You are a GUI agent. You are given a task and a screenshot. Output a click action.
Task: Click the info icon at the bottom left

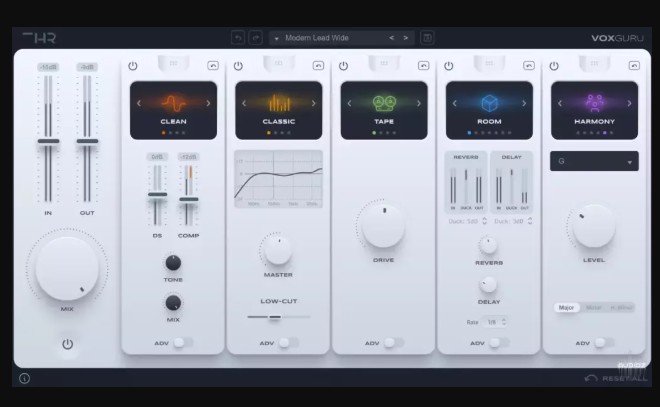click(x=24, y=378)
